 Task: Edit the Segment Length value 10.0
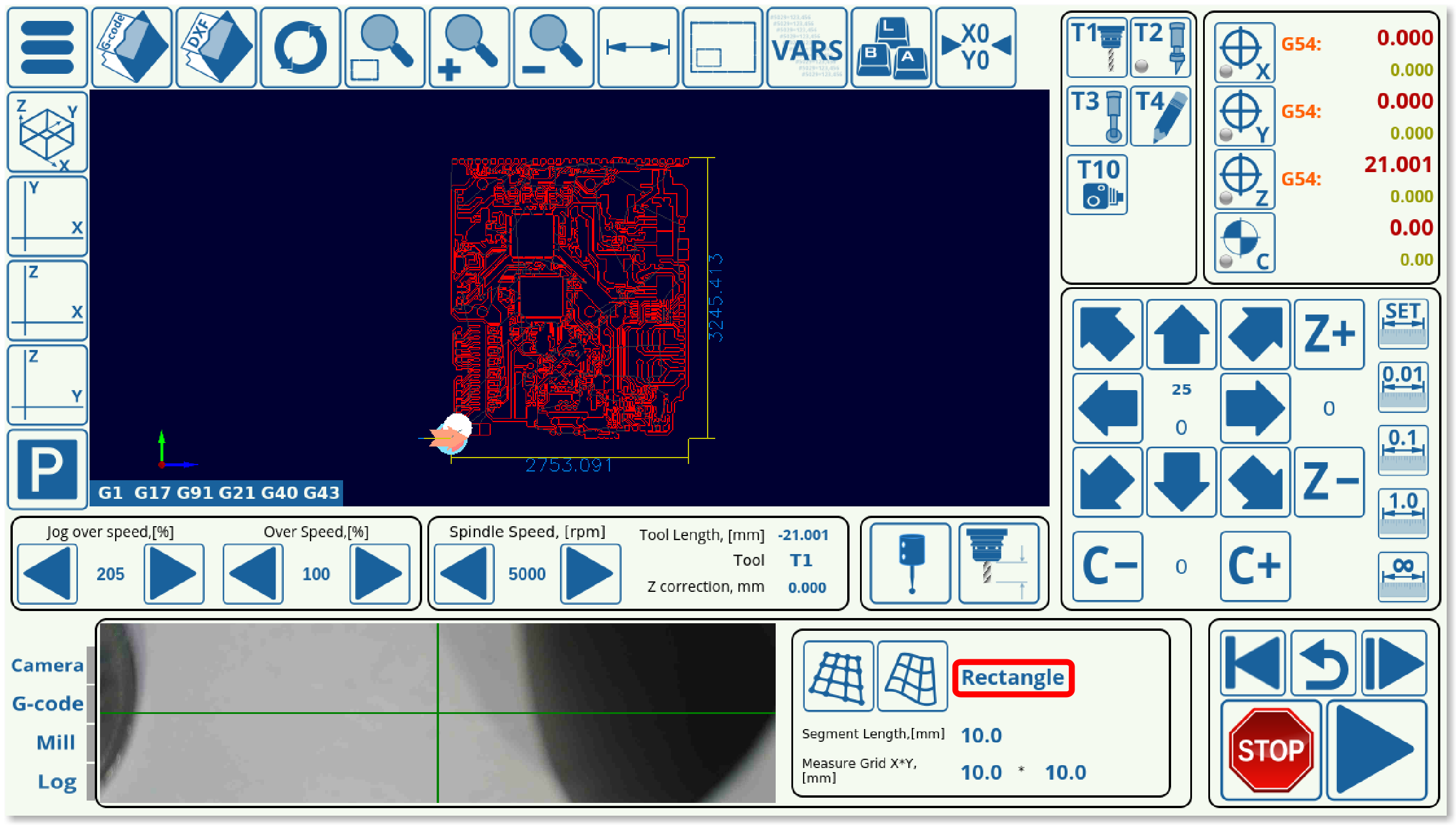click(982, 735)
